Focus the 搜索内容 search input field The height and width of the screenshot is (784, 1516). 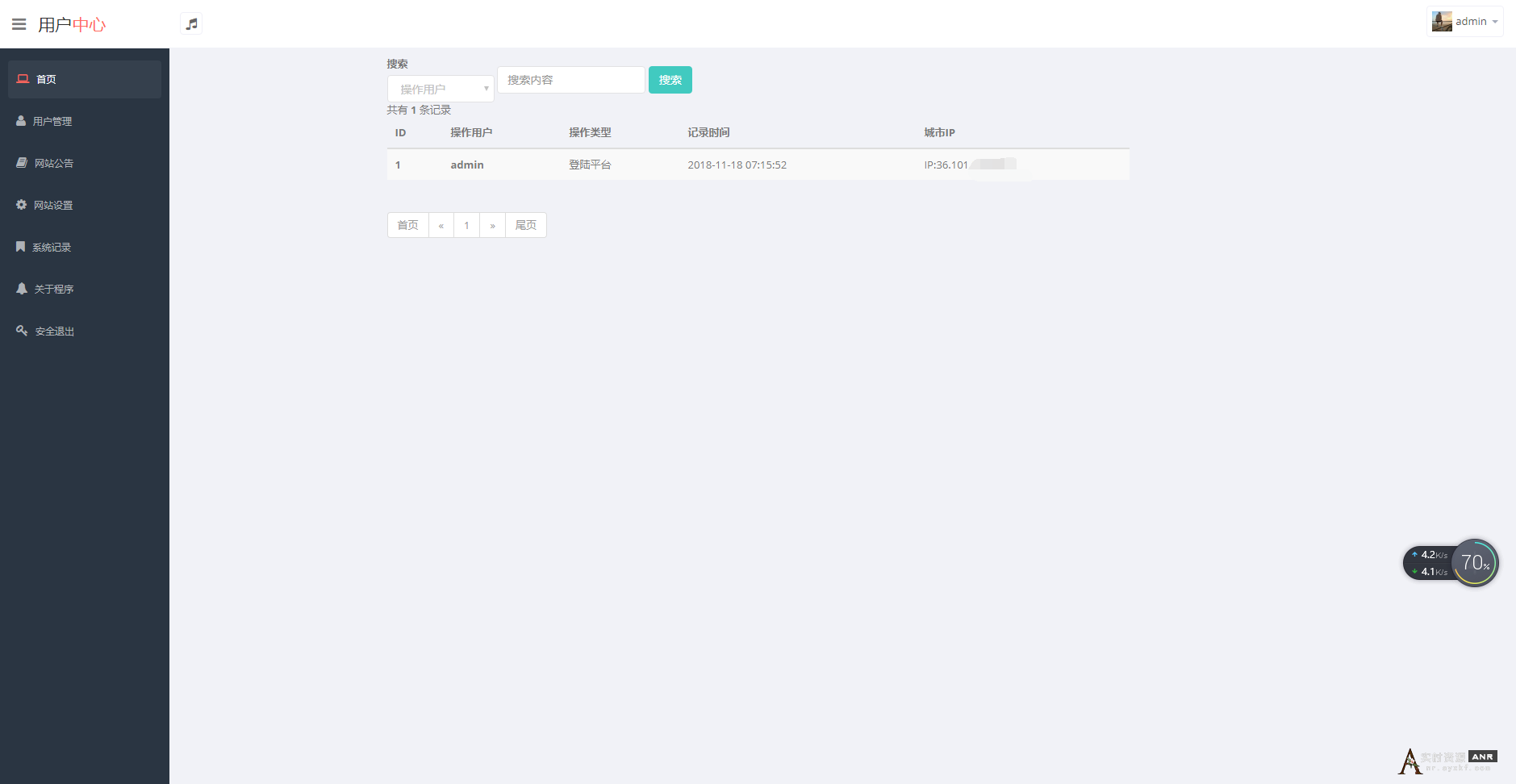(571, 80)
